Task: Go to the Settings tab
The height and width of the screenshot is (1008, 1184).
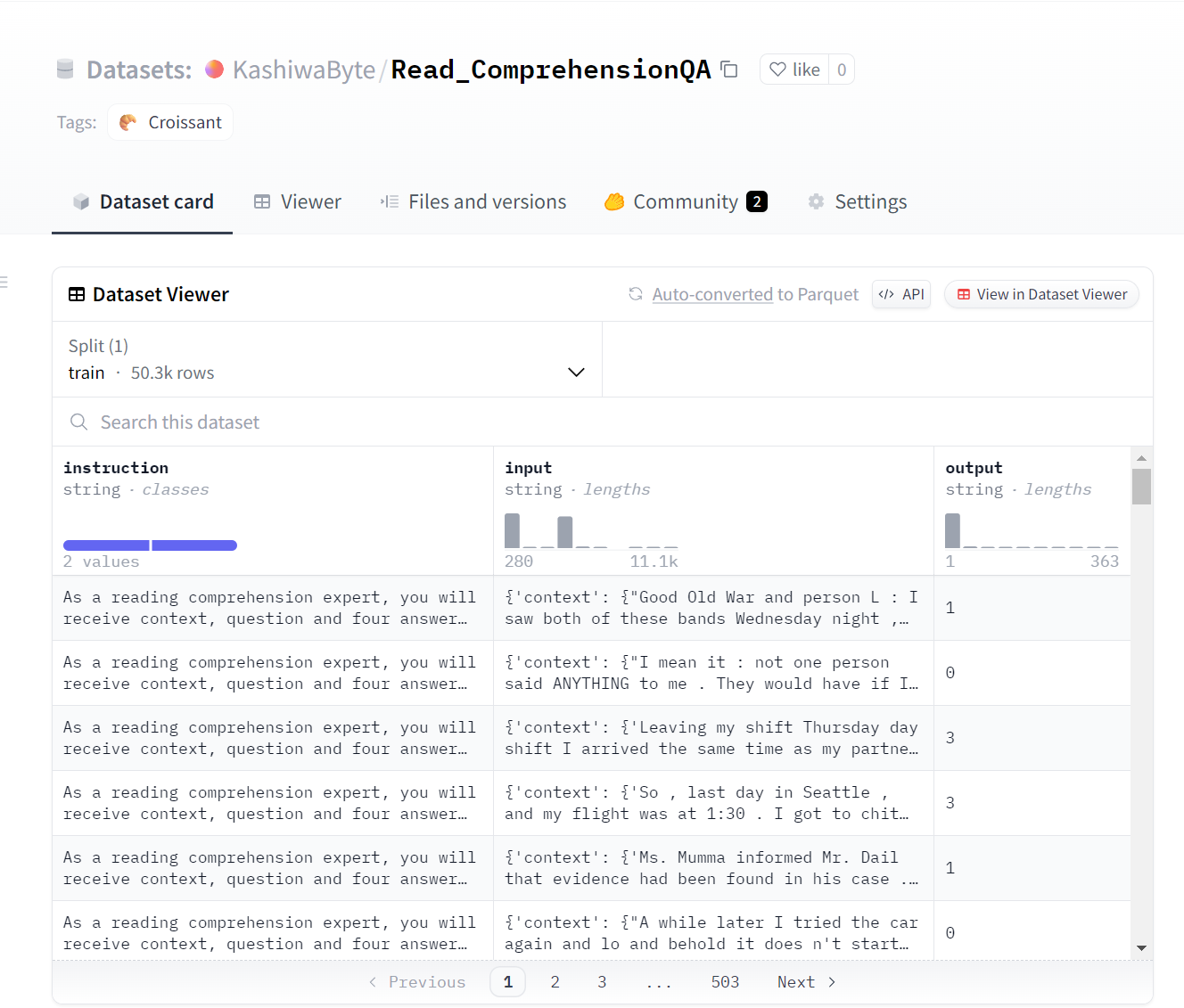Action: [857, 202]
